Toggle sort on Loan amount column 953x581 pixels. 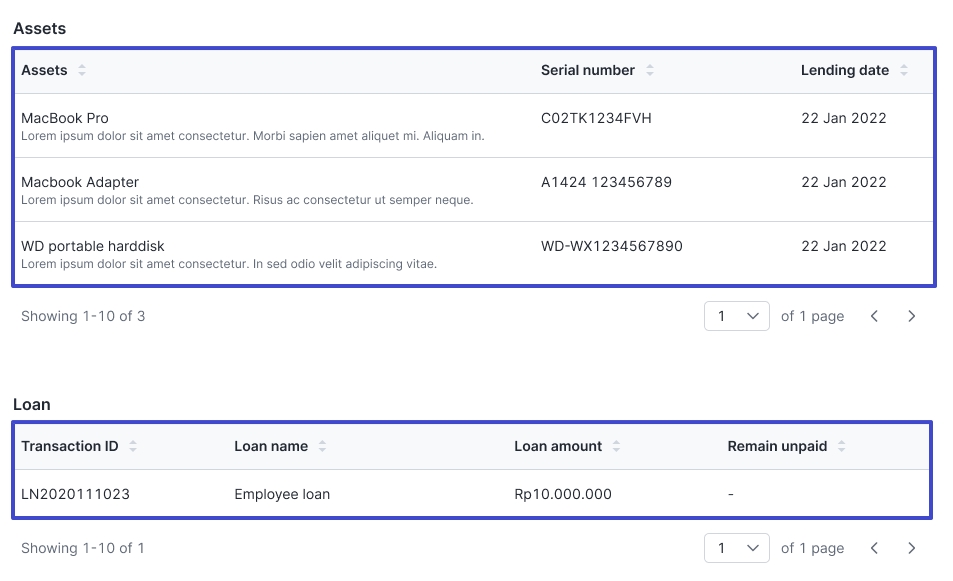(x=616, y=446)
